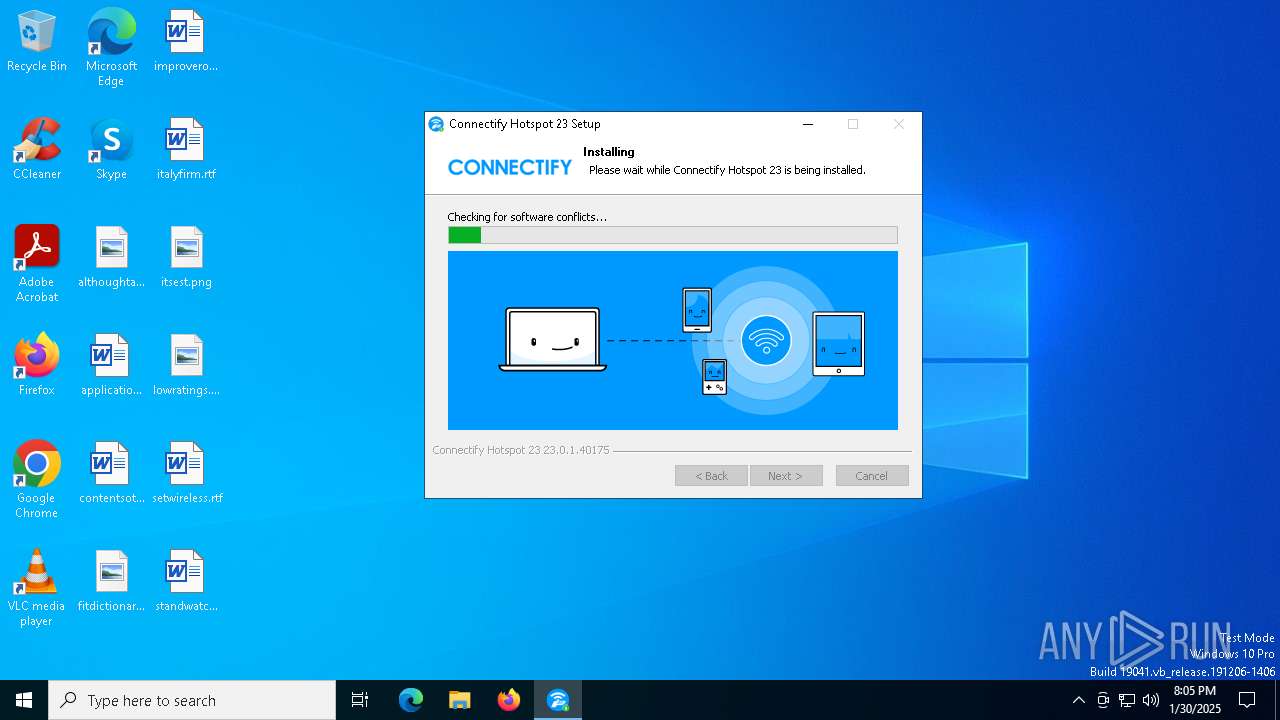The height and width of the screenshot is (720, 1280).
Task: Minimize the Connectify Hotspot 23 Setup window
Action: 808,124
